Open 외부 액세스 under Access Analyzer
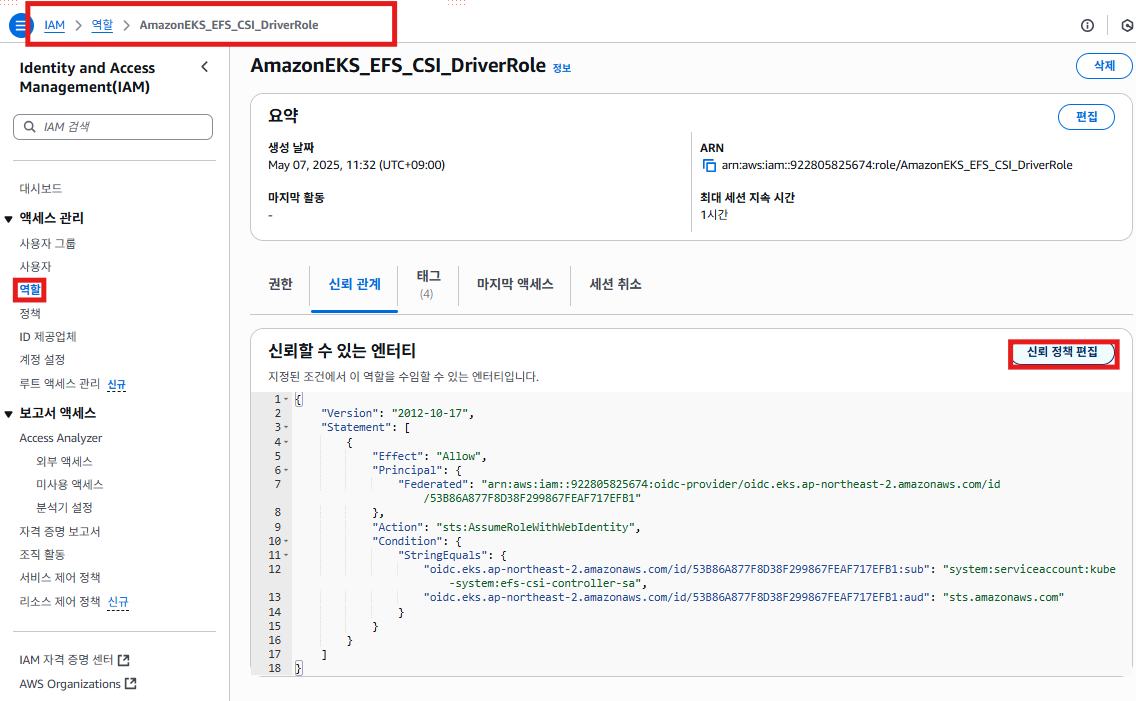This screenshot has height=701, width=1136. coord(64,461)
